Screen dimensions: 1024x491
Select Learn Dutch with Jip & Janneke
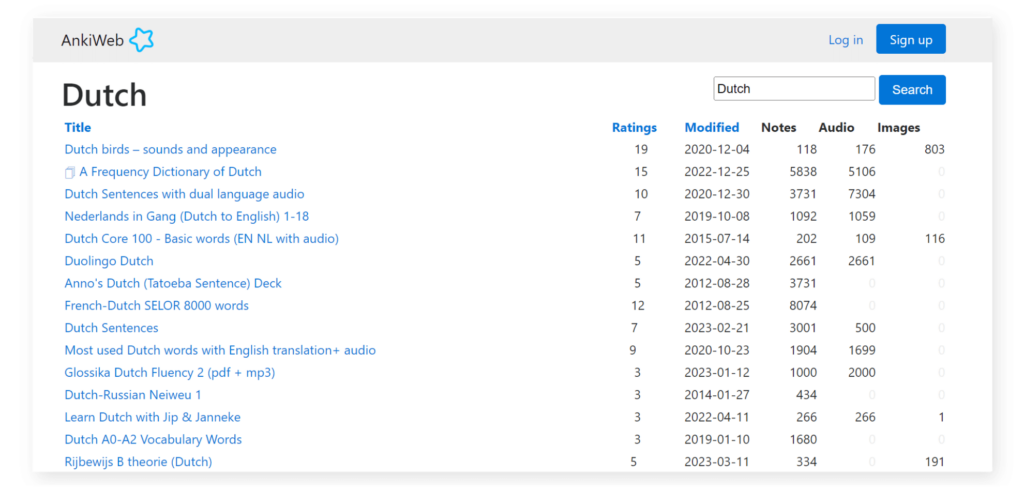pos(152,417)
